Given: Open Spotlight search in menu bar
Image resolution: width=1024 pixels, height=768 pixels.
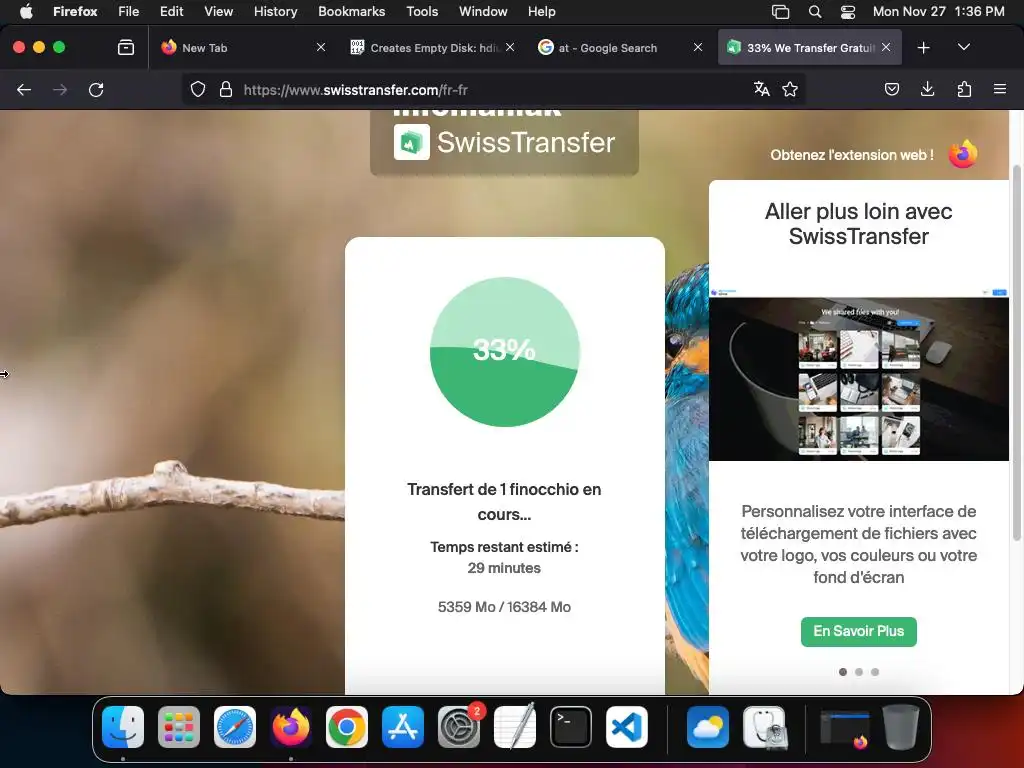Looking at the screenshot, I should 815,11.
